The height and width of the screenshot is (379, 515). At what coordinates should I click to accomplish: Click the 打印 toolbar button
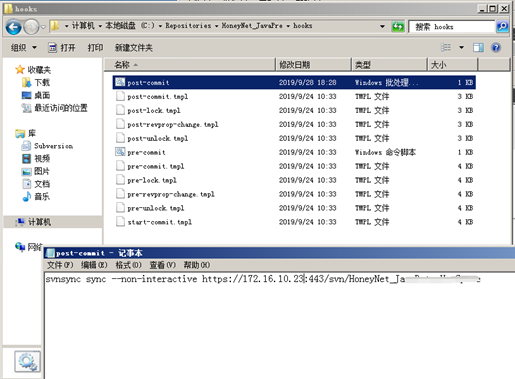(x=95, y=48)
